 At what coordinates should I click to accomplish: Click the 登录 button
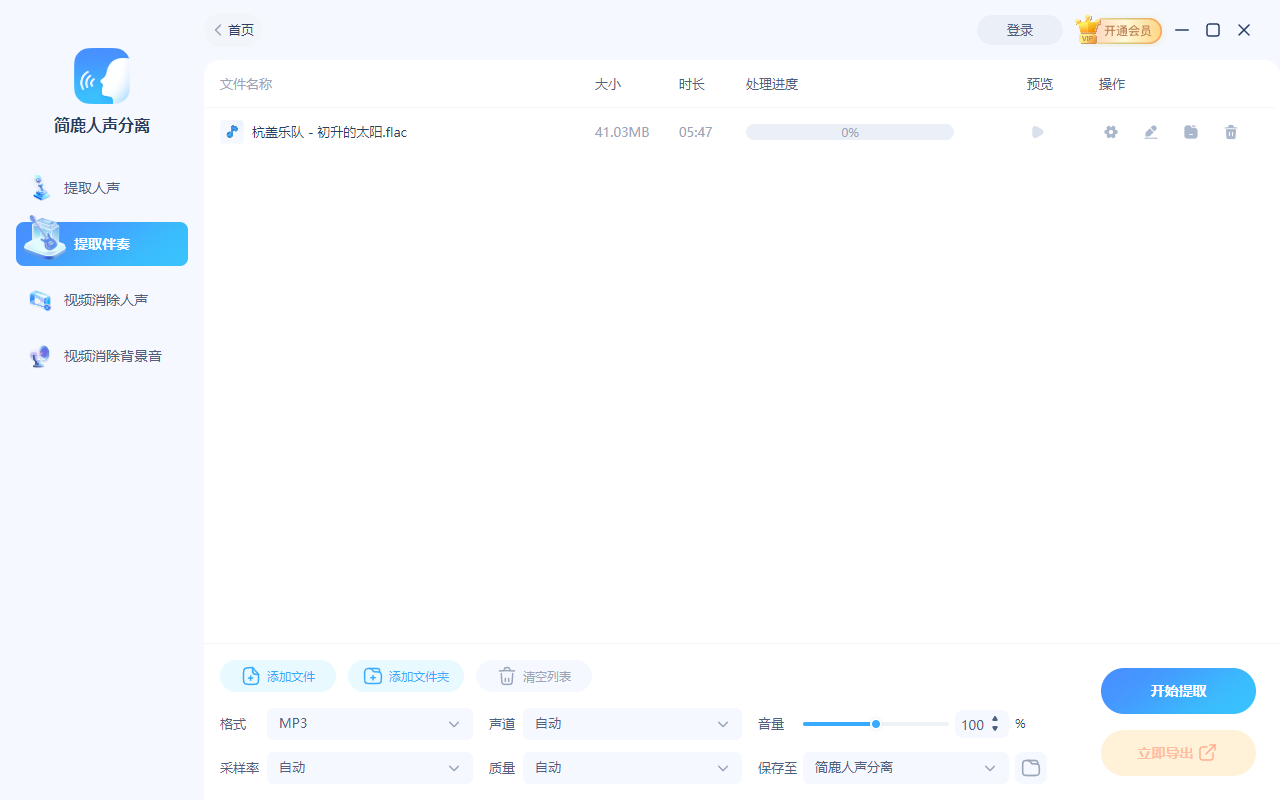(x=1019, y=30)
